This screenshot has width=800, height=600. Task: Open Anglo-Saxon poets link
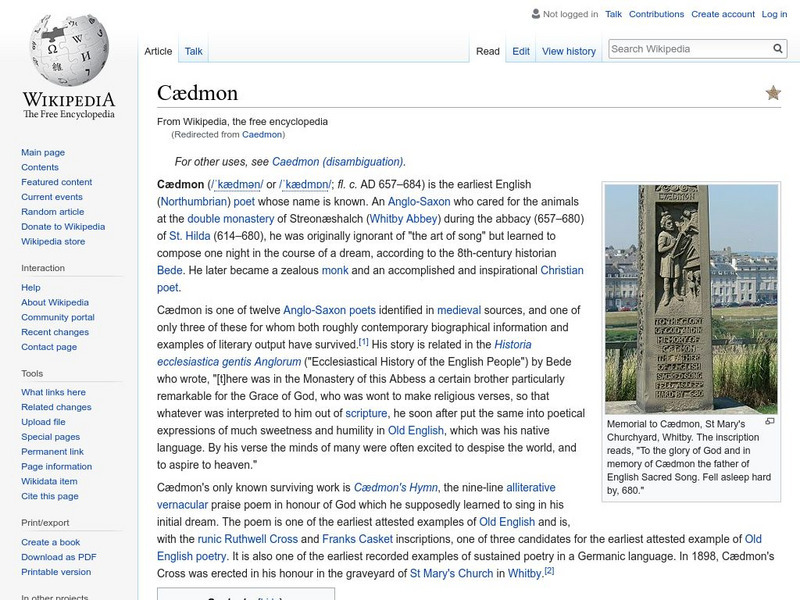[x=329, y=310]
